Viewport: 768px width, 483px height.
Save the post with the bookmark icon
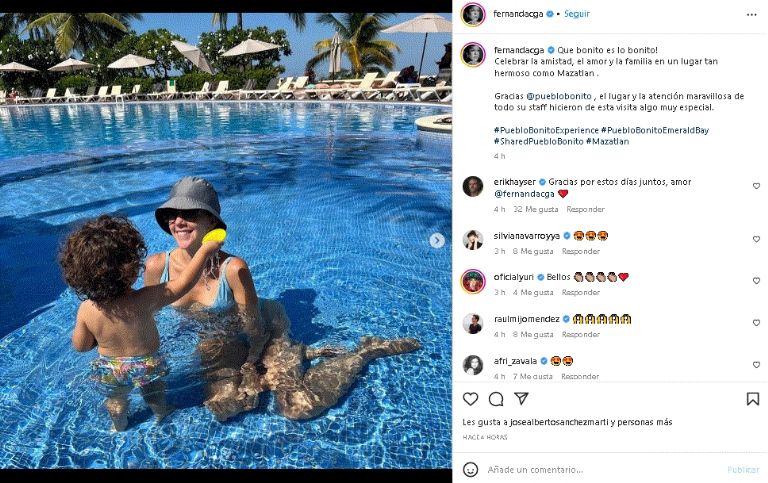click(753, 399)
